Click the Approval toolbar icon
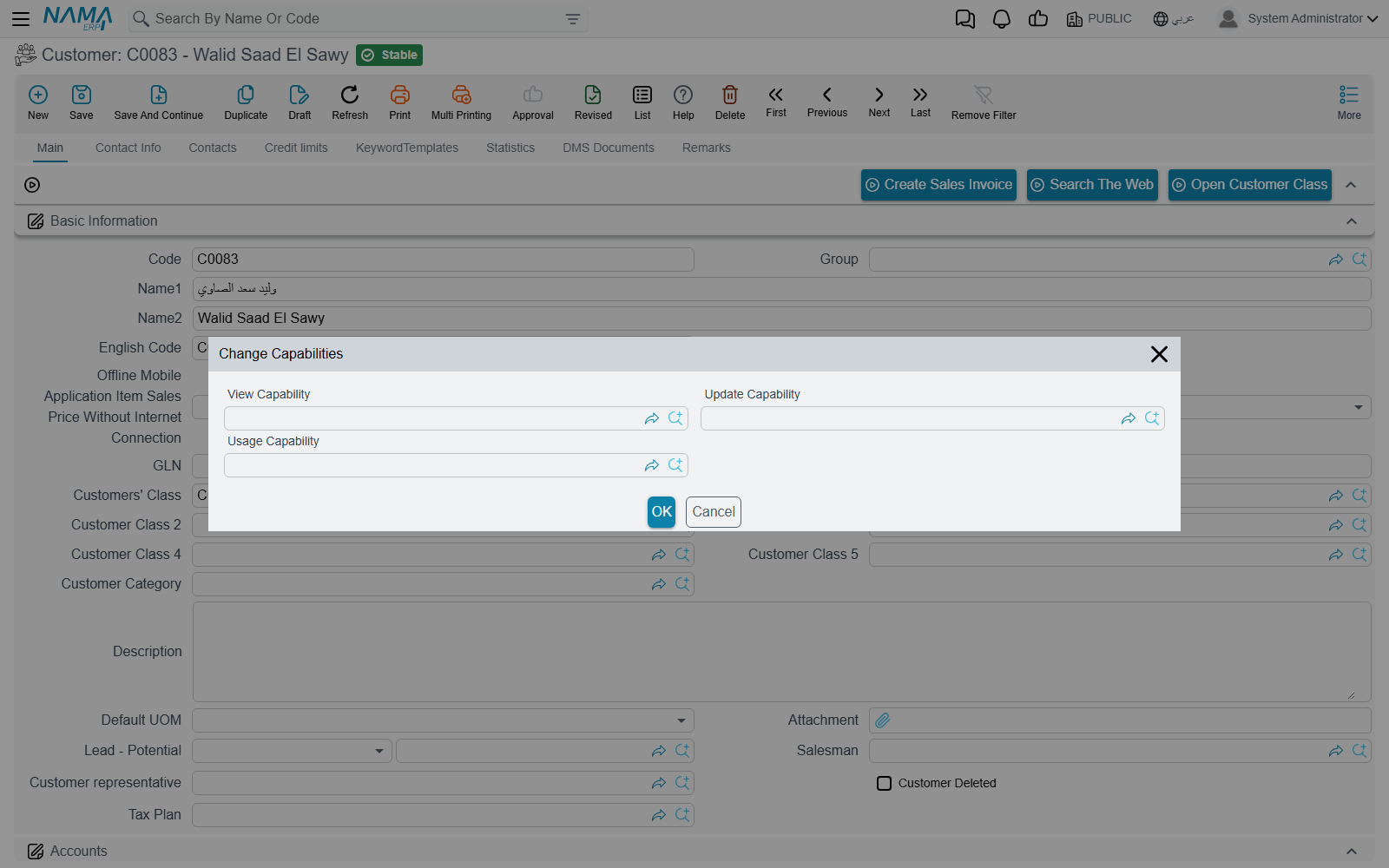Image resolution: width=1389 pixels, height=868 pixels. click(533, 102)
